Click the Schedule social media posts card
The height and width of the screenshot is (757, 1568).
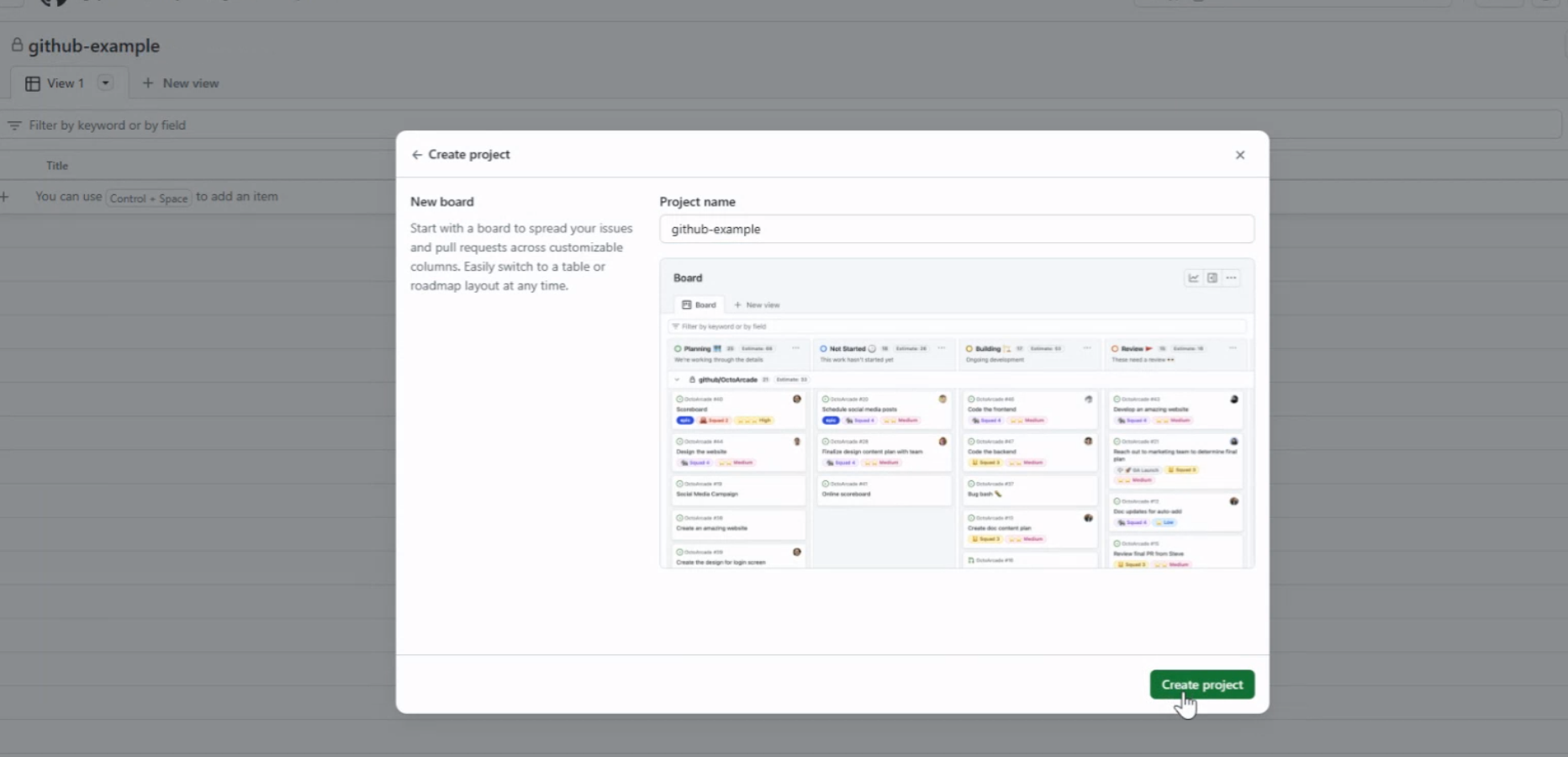tap(884, 410)
